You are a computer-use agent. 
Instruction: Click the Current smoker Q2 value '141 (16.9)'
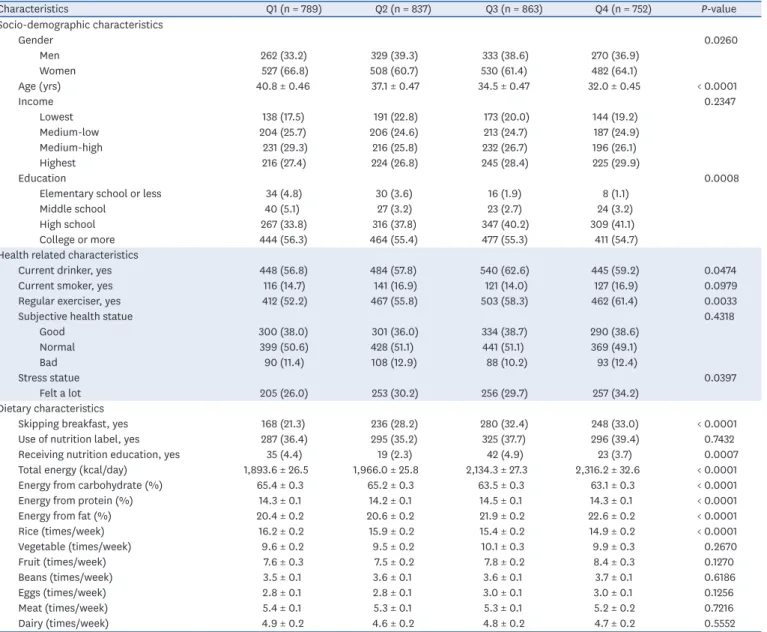[395, 286]
